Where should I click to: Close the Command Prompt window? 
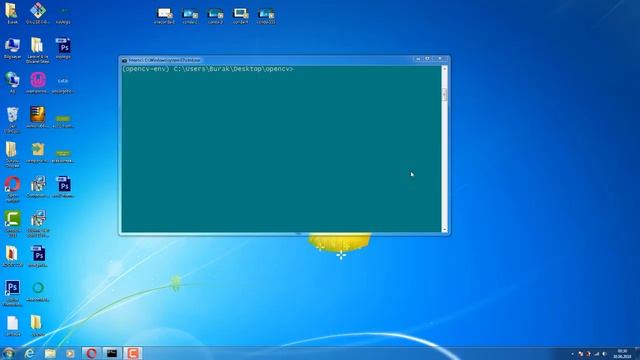coord(440,59)
